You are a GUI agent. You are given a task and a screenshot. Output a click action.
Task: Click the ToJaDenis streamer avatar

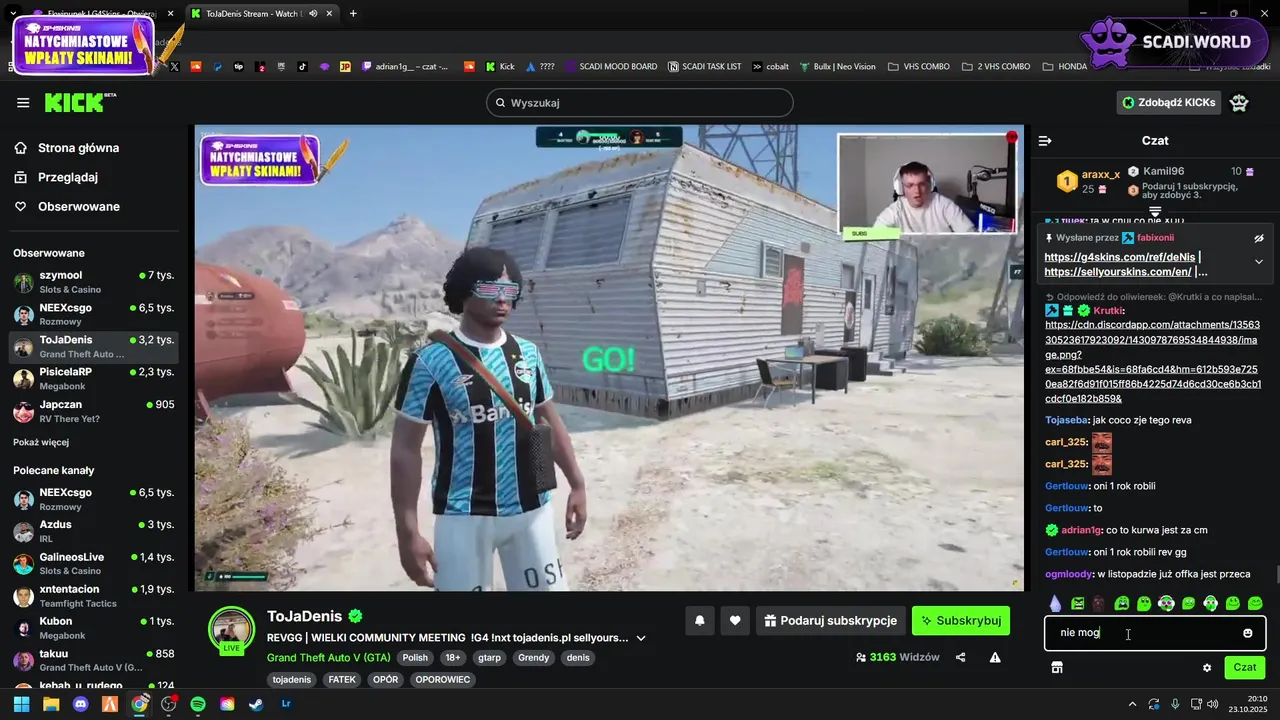231,630
